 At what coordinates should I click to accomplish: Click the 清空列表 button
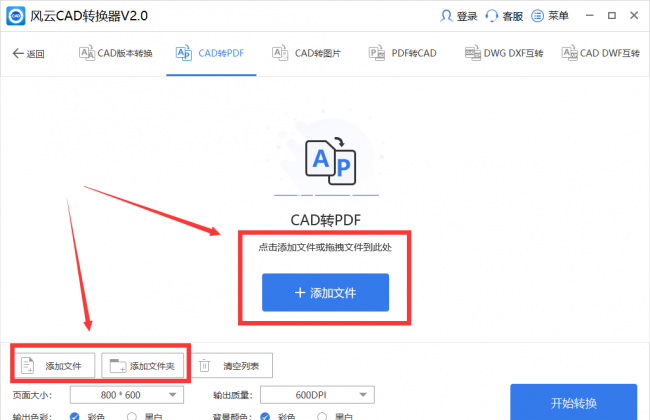(x=232, y=366)
